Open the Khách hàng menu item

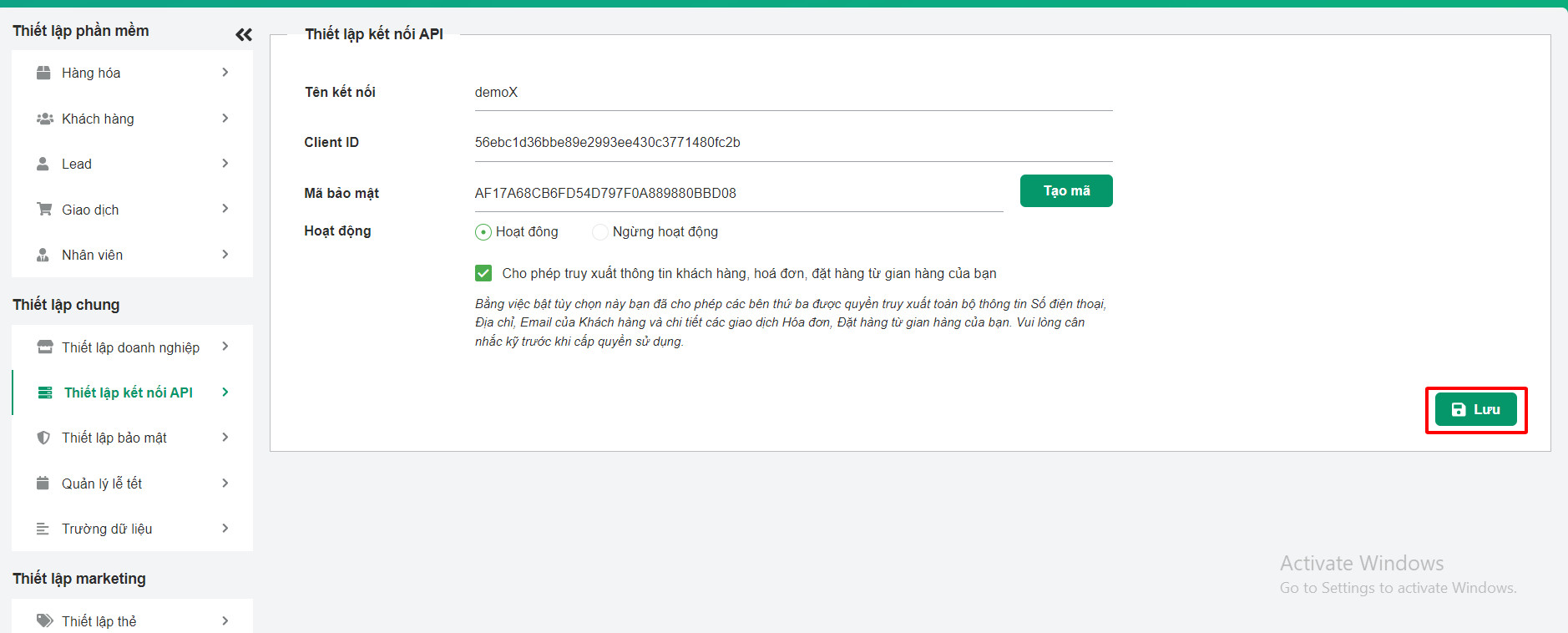[132, 119]
